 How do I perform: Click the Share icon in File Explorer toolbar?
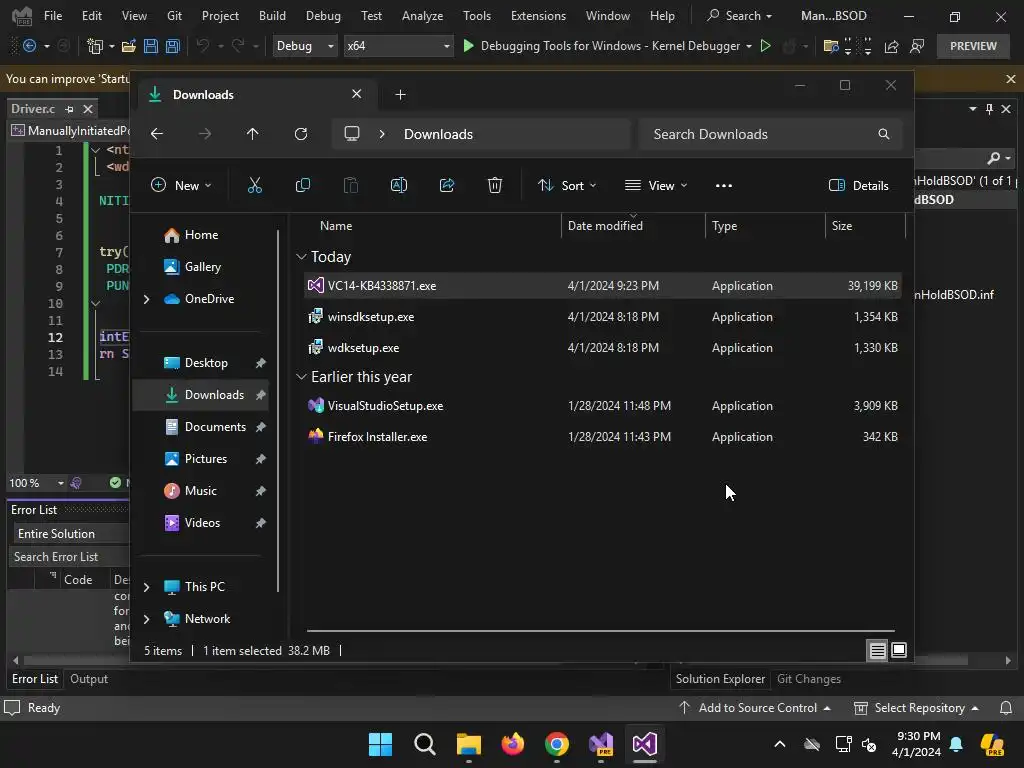click(447, 185)
